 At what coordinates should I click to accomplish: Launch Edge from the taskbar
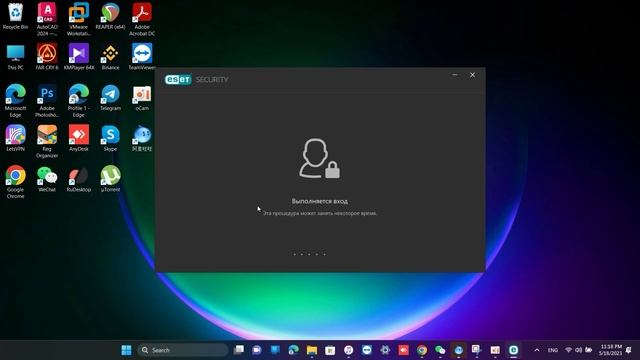click(293, 350)
